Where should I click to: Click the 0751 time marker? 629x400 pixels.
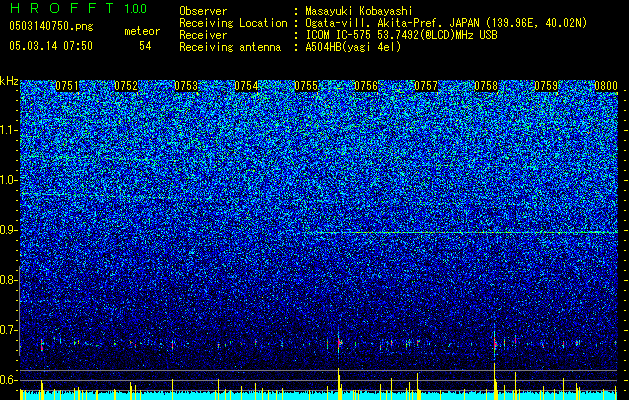point(67,86)
